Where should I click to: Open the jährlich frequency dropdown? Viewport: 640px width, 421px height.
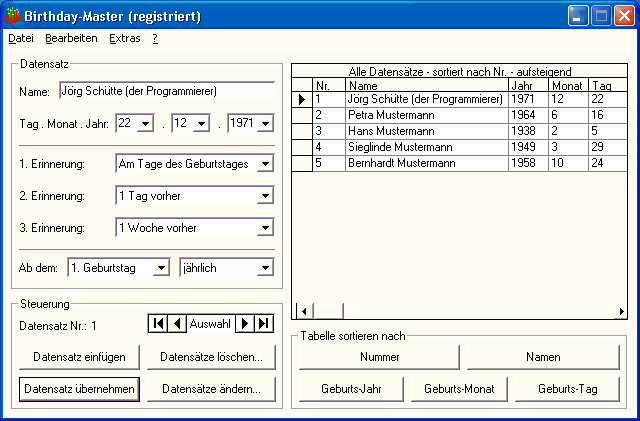pos(265,267)
